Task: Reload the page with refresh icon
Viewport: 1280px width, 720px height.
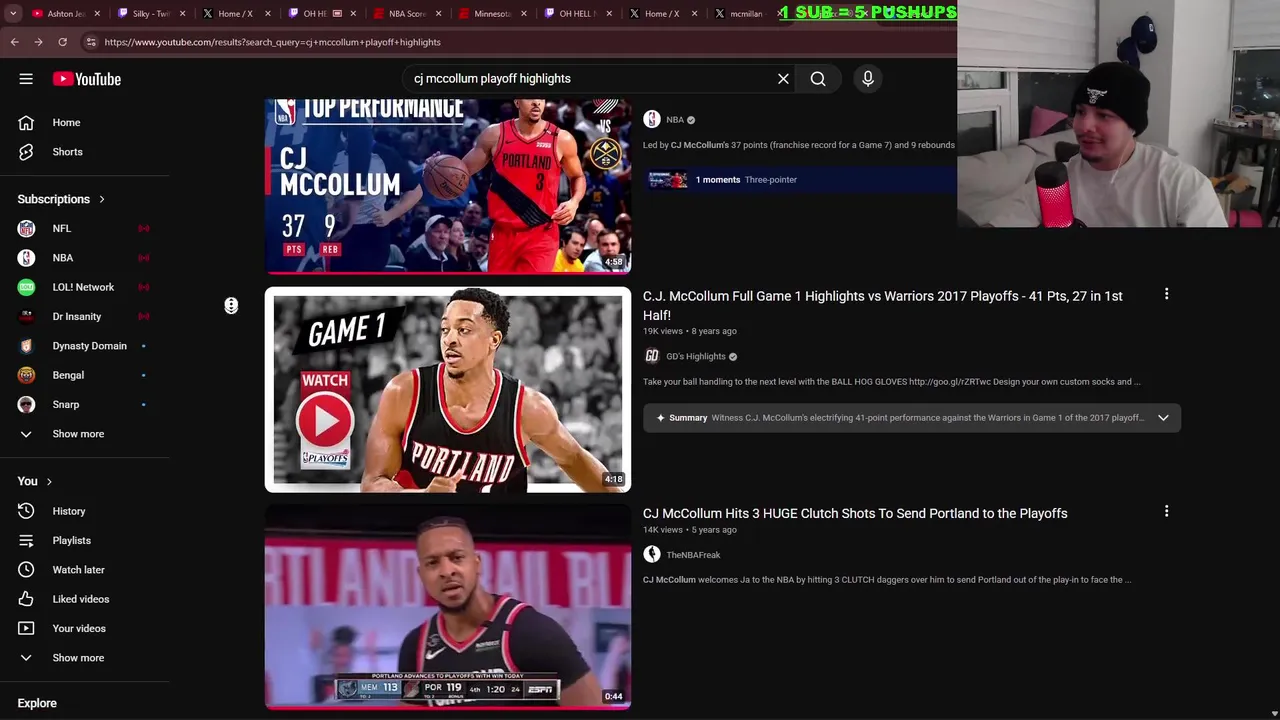Action: pyautogui.click(x=62, y=42)
